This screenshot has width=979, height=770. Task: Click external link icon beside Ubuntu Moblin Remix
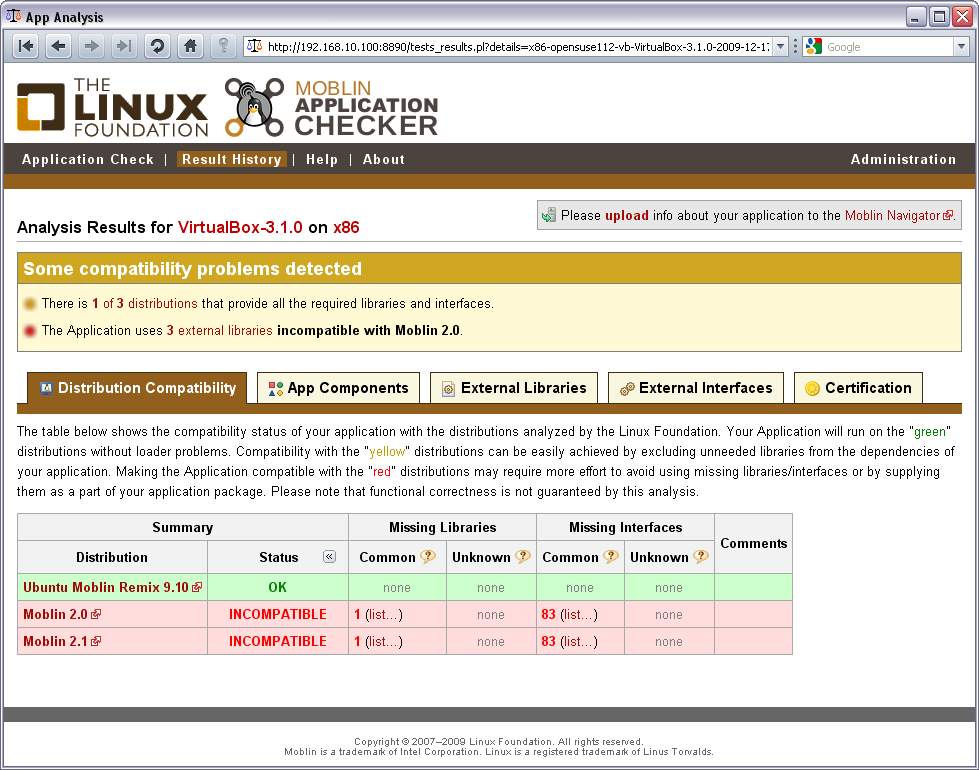(x=197, y=587)
